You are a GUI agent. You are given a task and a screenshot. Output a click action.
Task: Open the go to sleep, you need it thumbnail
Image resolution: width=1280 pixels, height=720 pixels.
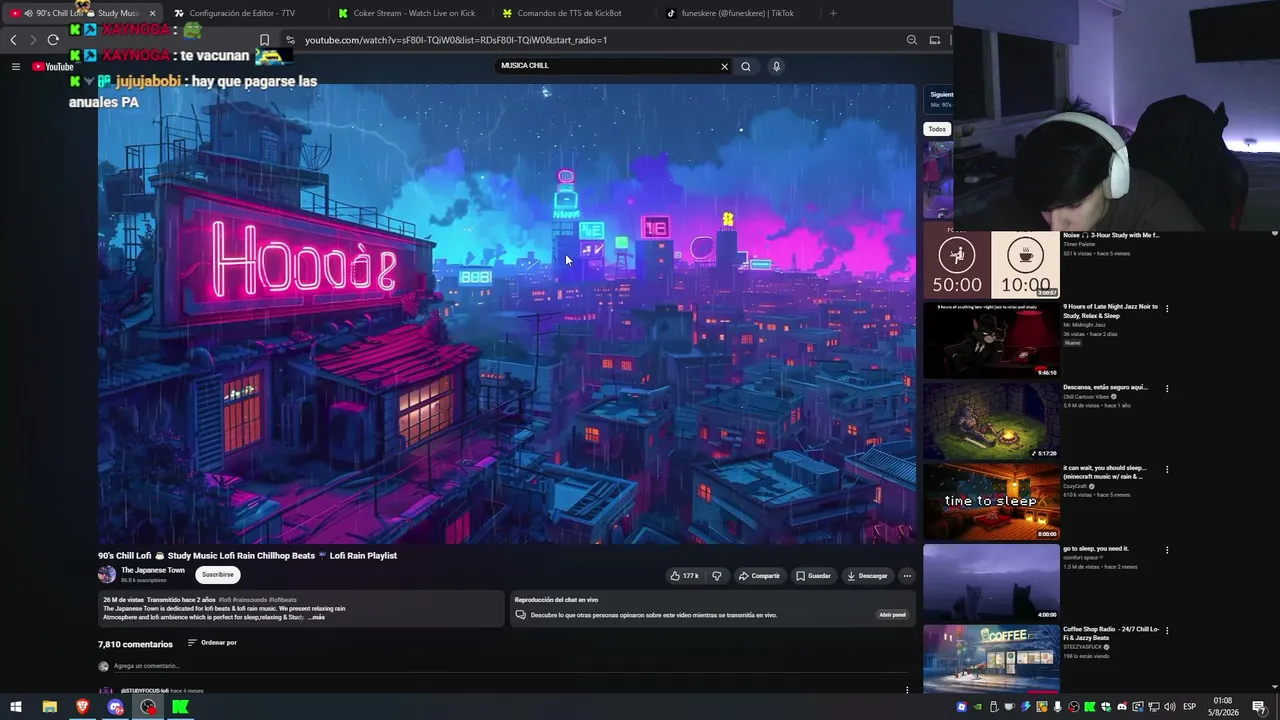[x=991, y=583]
